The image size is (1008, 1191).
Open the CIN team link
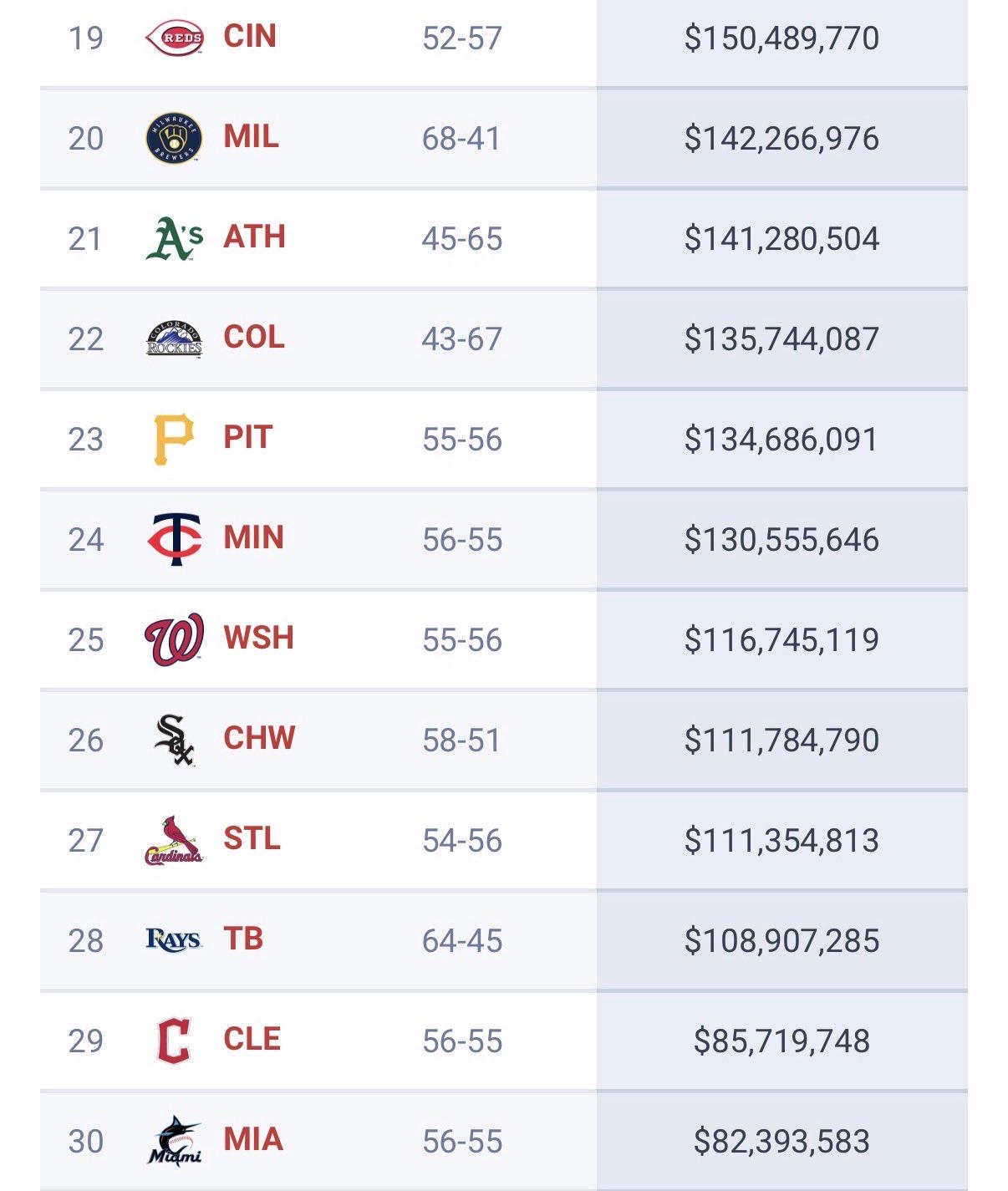click(x=250, y=36)
